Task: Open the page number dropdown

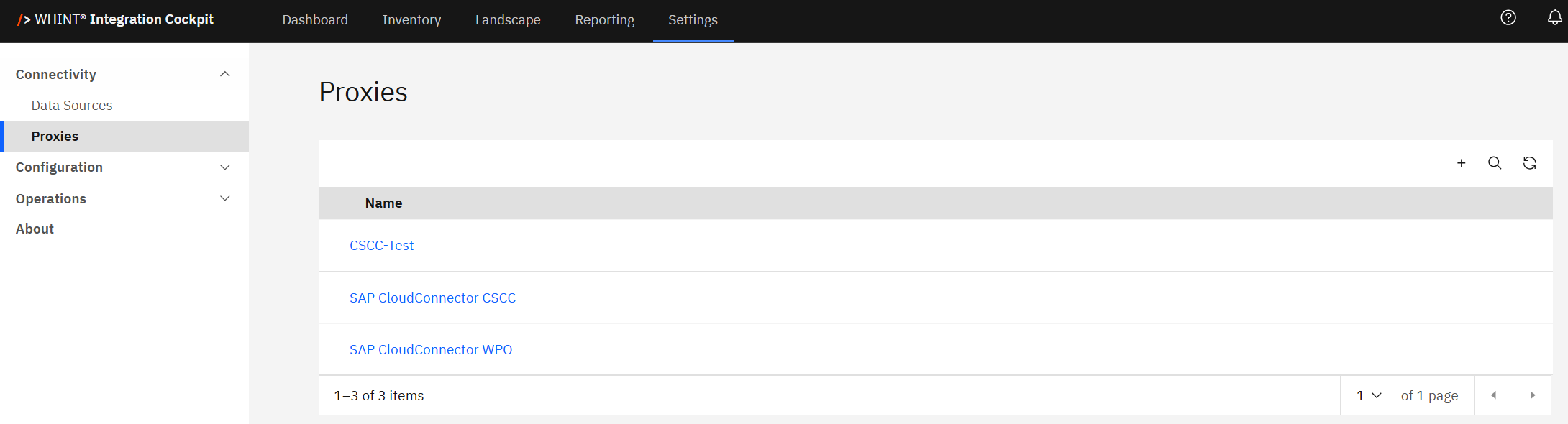Action: tap(1368, 395)
